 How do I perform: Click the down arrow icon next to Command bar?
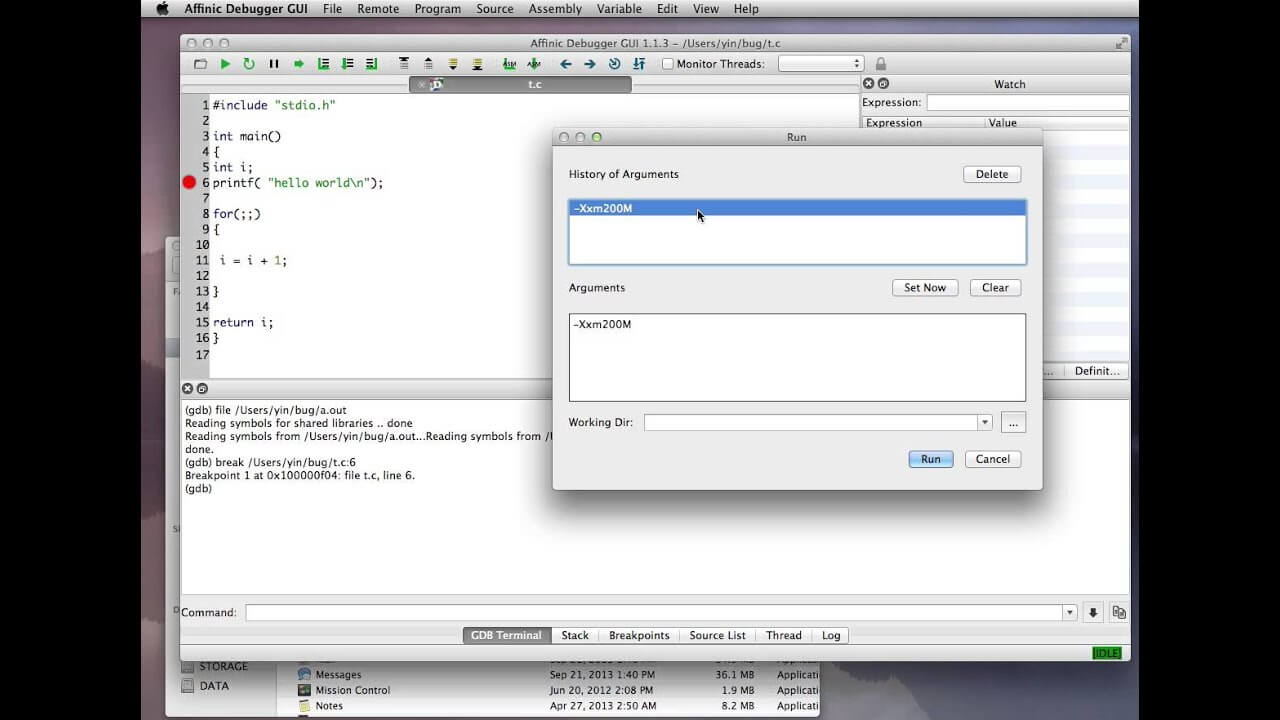pos(1095,612)
